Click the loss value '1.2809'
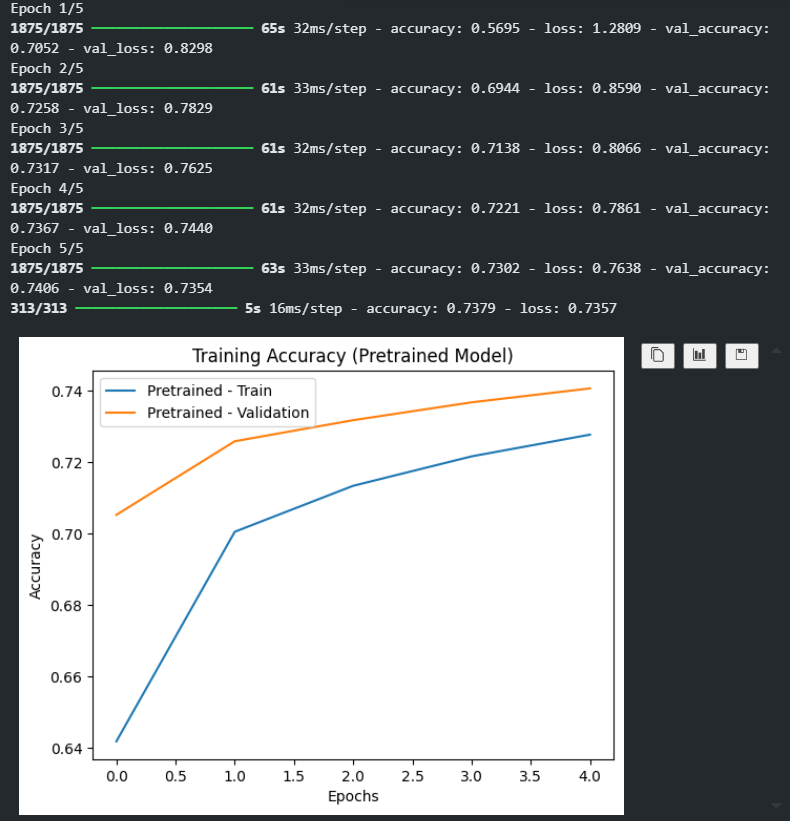790x821 pixels. pos(616,28)
